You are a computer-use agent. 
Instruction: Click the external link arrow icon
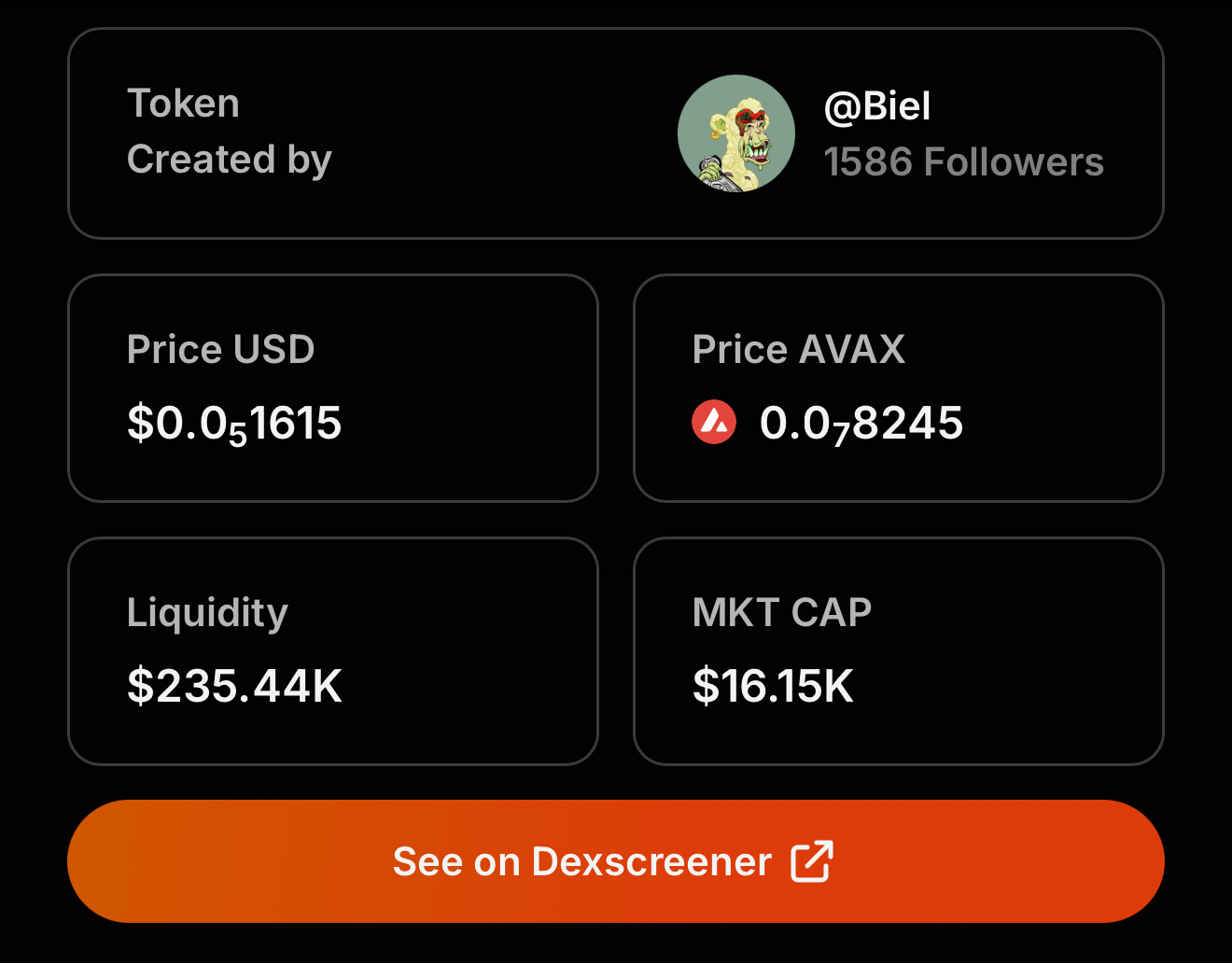[811, 861]
